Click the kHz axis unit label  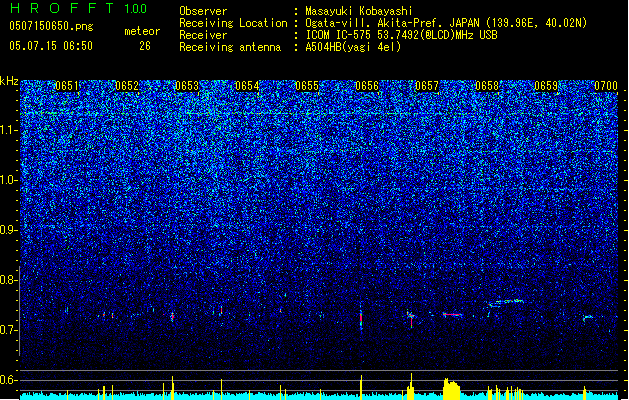(9, 81)
